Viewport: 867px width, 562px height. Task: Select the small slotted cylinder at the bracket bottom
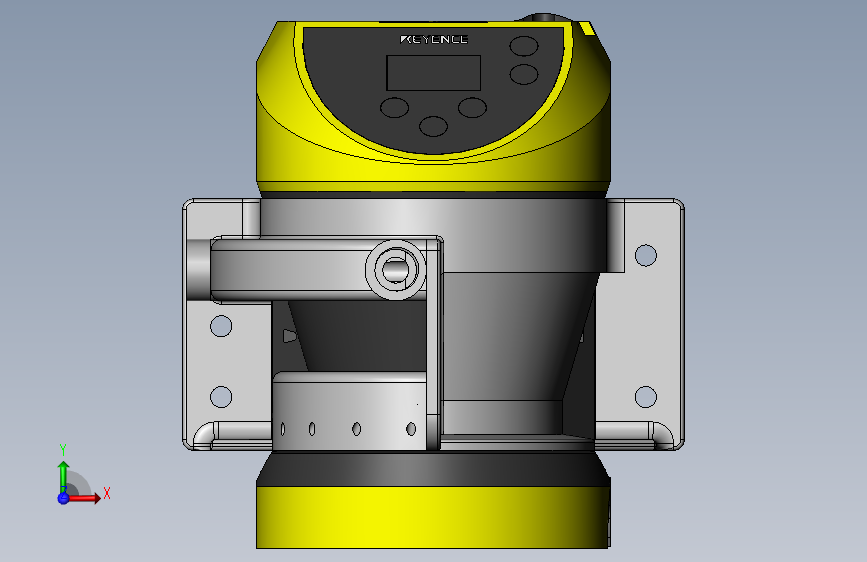tap(349, 410)
